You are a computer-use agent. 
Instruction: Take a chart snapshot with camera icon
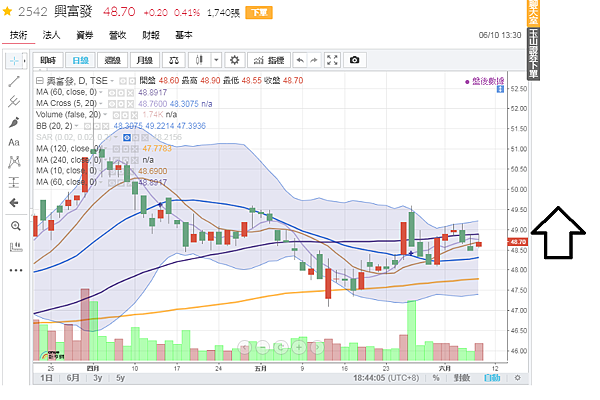pos(354,60)
